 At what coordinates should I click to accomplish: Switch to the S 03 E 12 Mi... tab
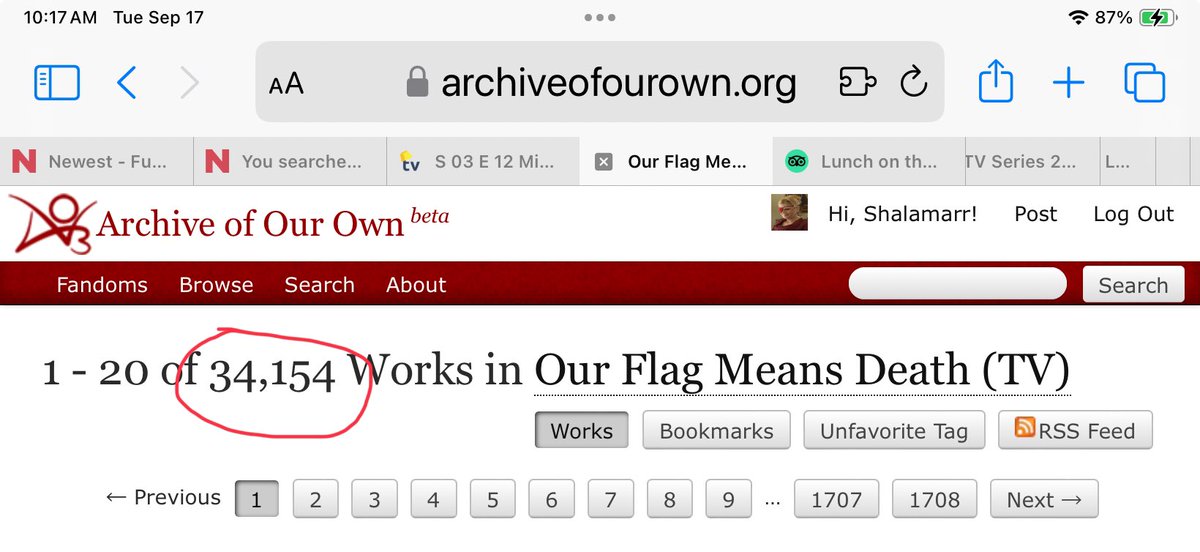tap(483, 161)
